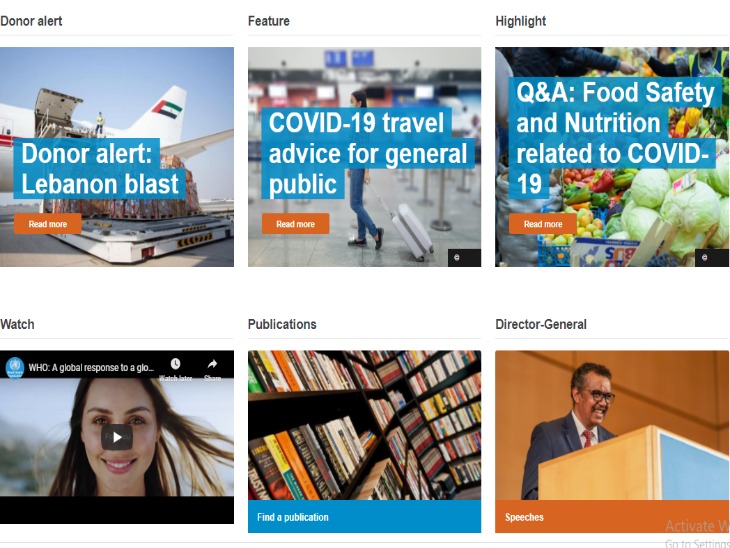Image resolution: width=730 pixels, height=548 pixels.
Task: Click the WHO channel logo on video
Action: point(14,368)
